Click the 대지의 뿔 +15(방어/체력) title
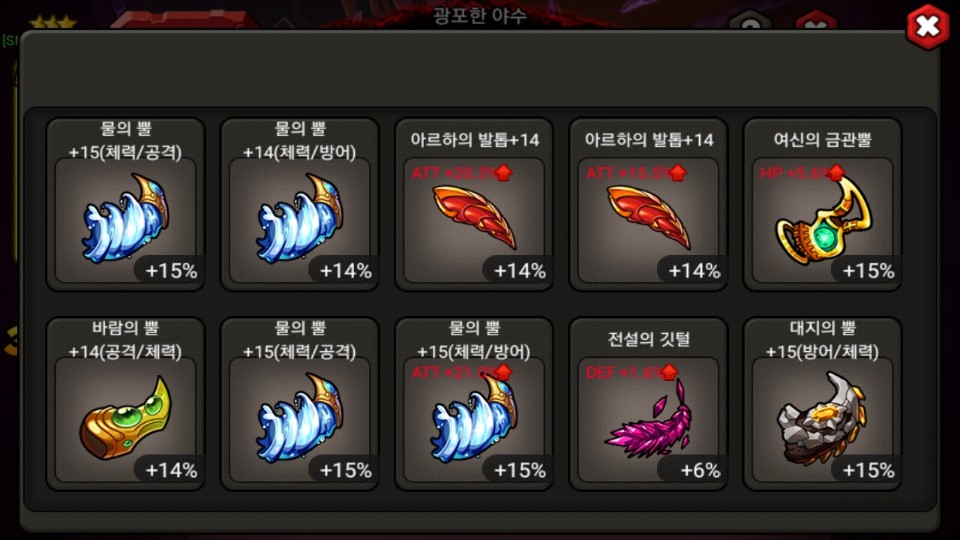Viewport: 960px width, 540px height. pos(822,340)
